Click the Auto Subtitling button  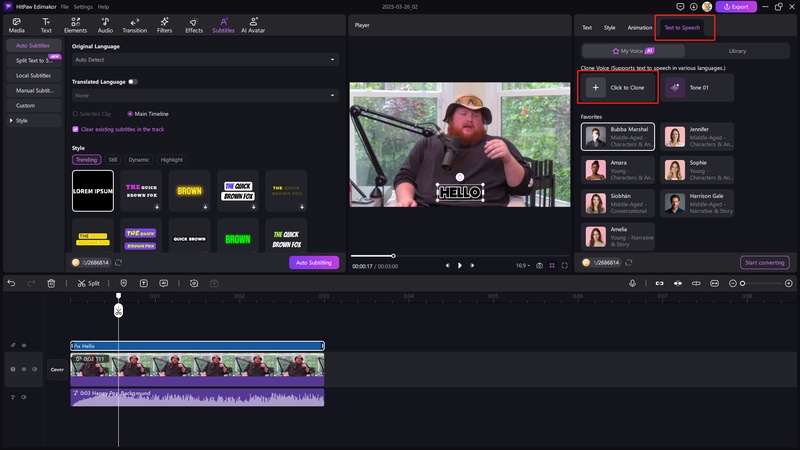click(314, 262)
